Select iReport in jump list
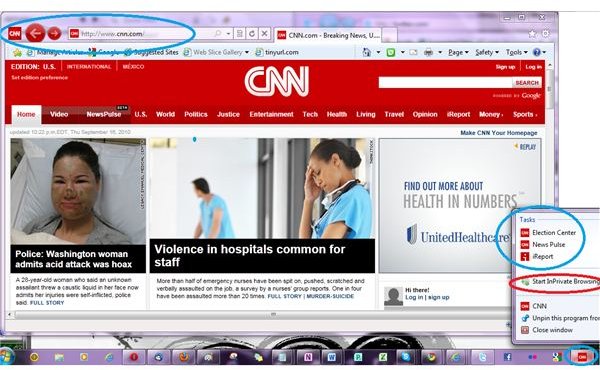 point(537,256)
